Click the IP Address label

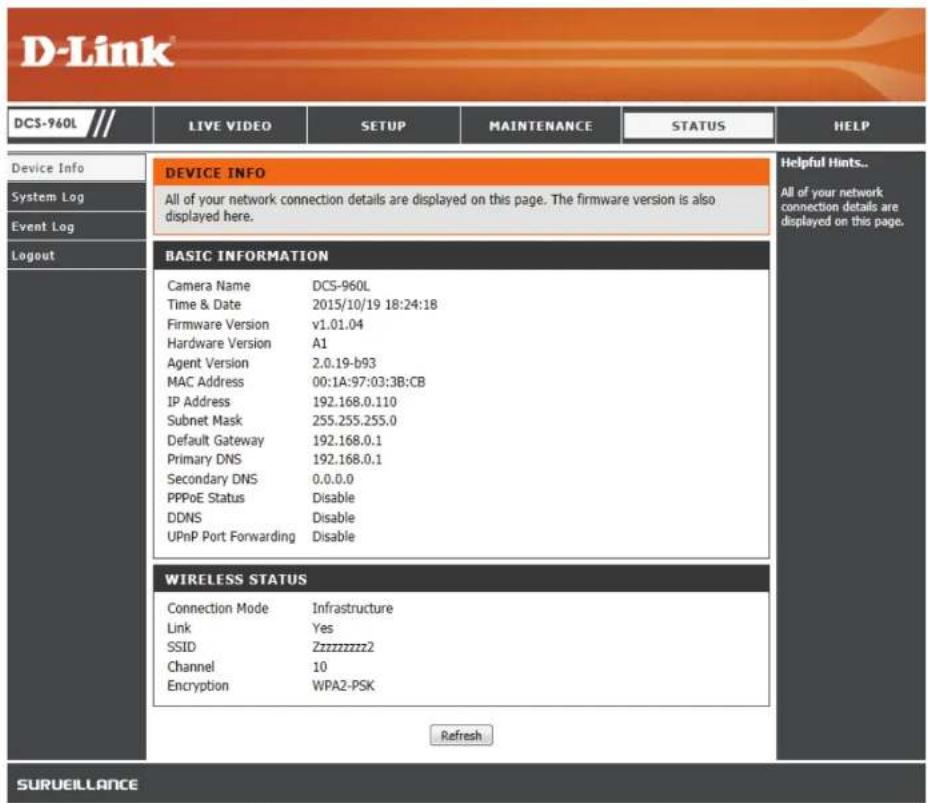coord(198,402)
